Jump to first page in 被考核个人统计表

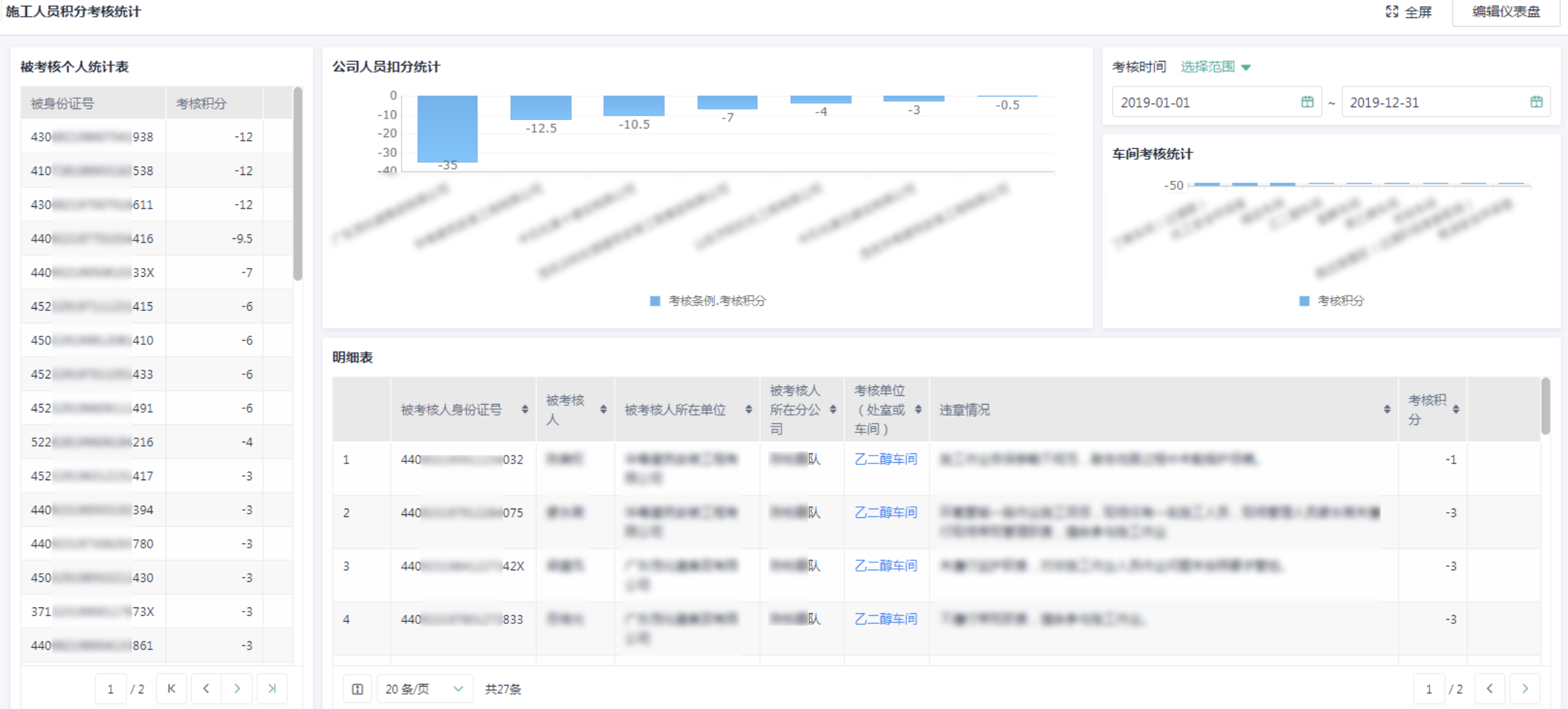pos(171,689)
